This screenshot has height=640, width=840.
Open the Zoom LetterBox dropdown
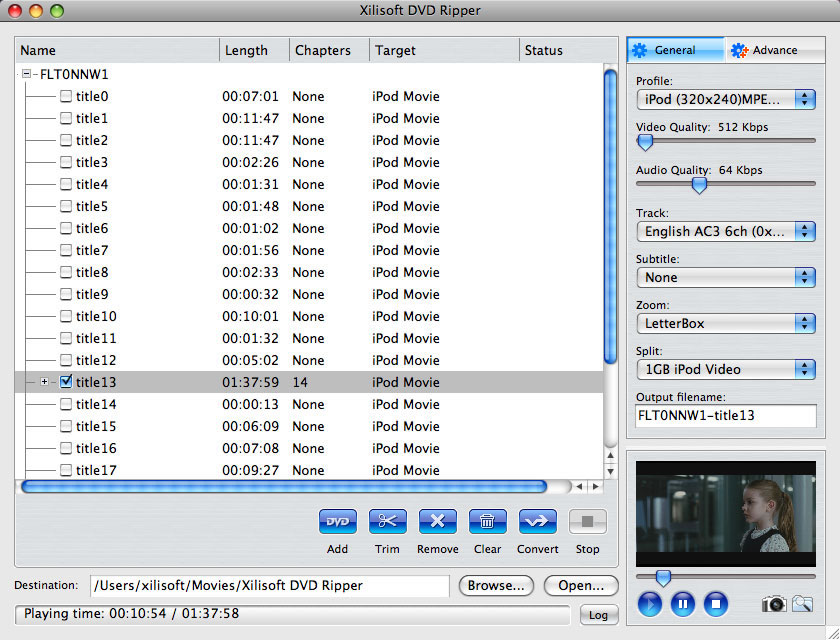coord(726,323)
